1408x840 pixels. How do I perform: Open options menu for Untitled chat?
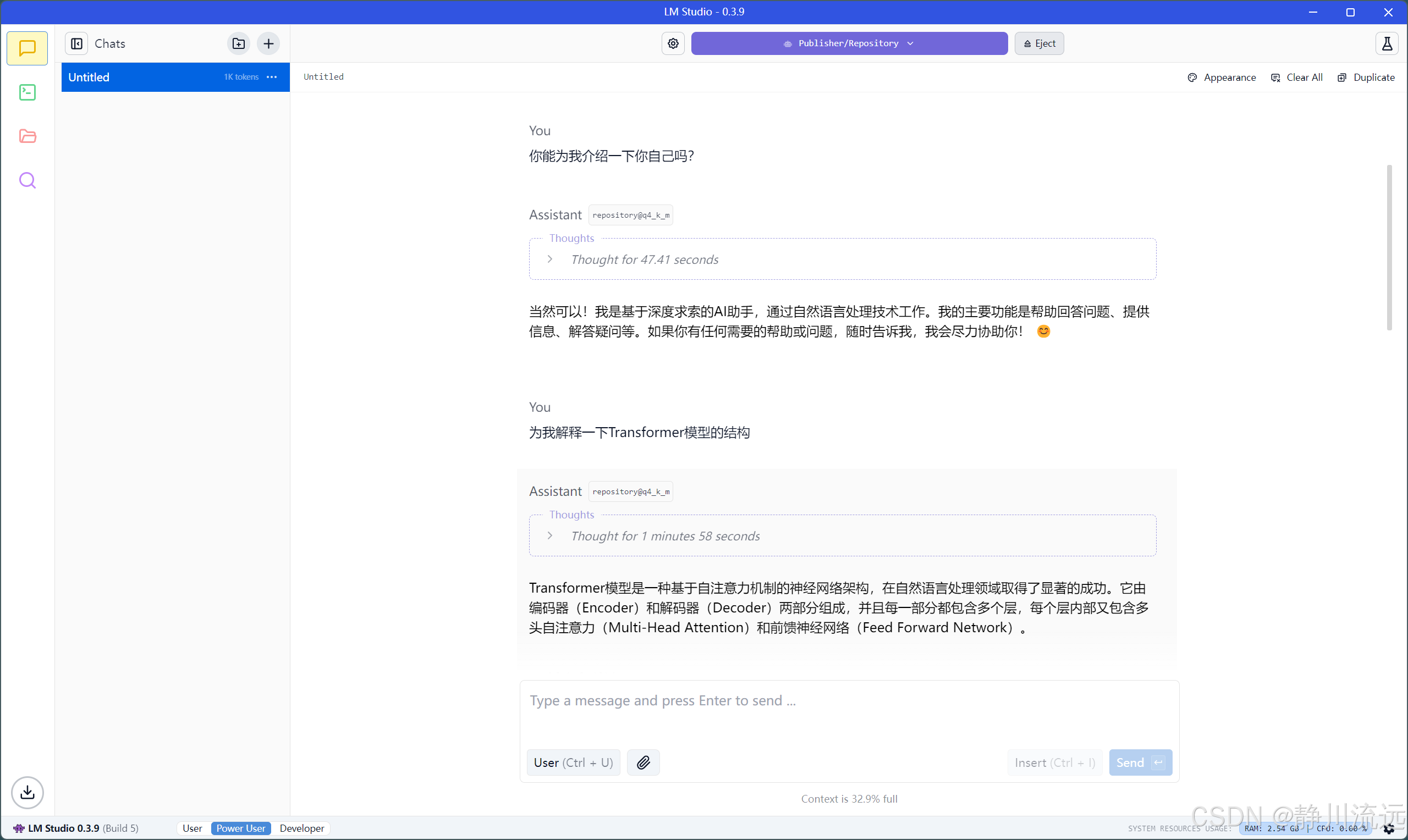pyautogui.click(x=272, y=77)
